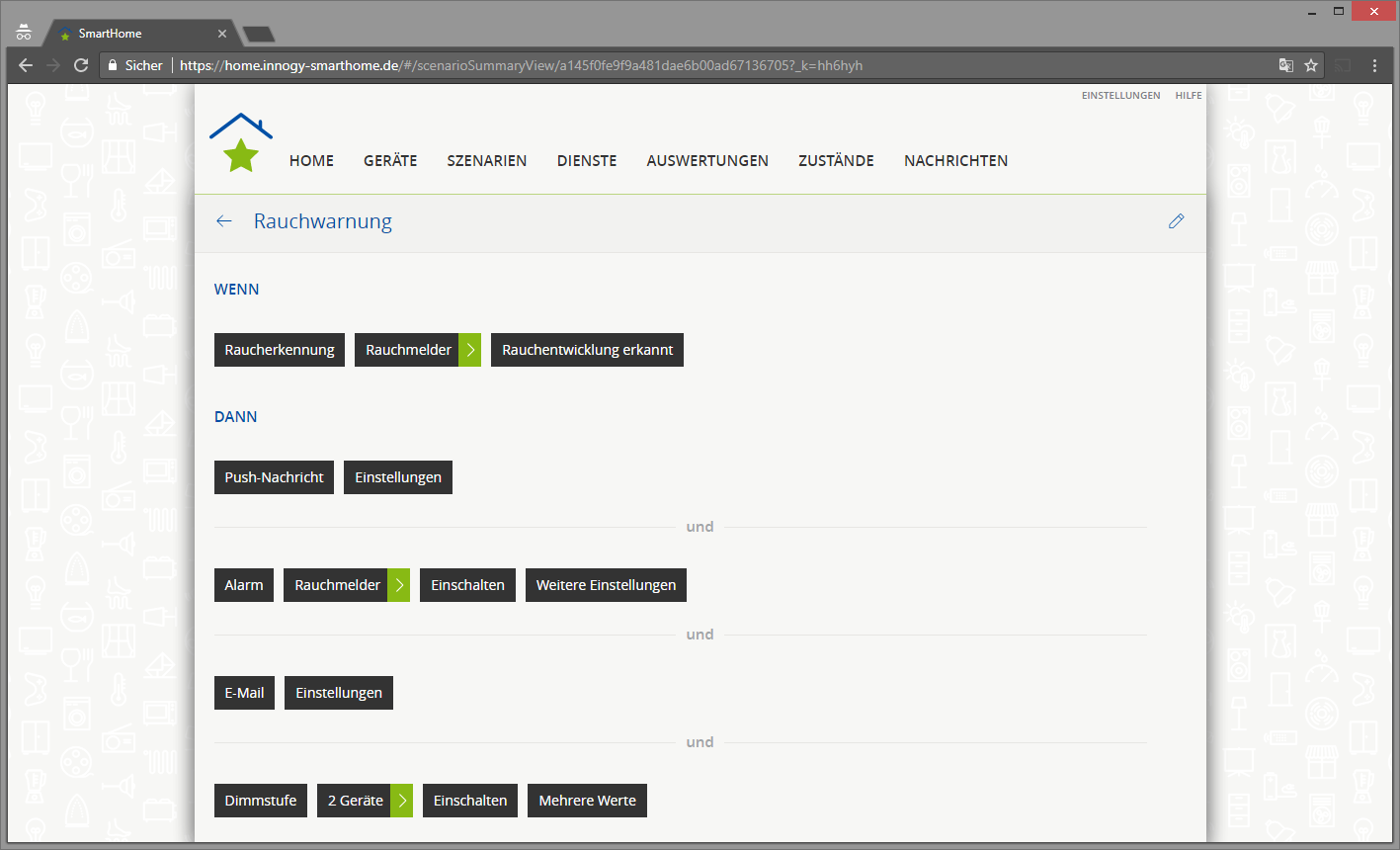Click the Weitere Einstellungen button
Screen dimensions: 1400x850
click(606, 585)
